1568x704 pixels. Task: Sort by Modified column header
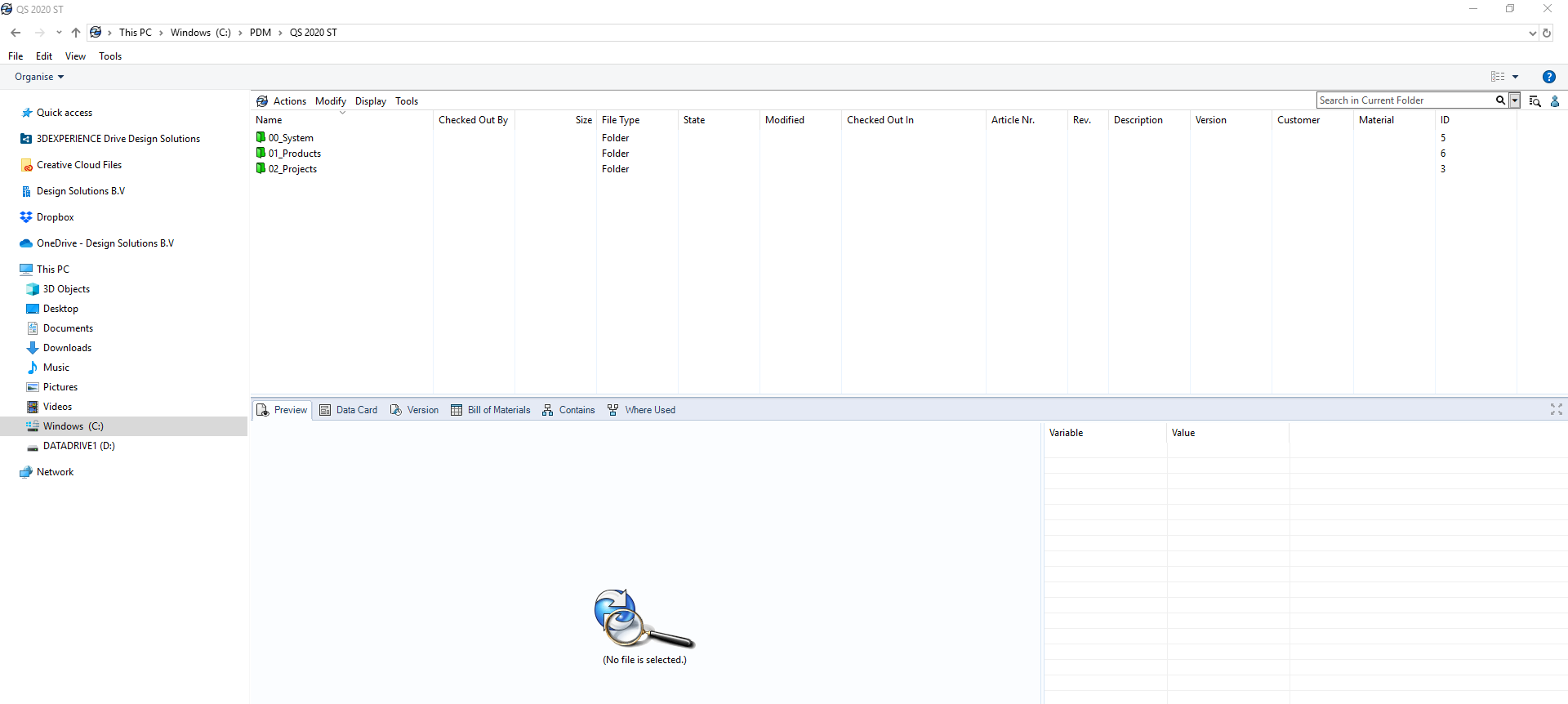[800, 120]
